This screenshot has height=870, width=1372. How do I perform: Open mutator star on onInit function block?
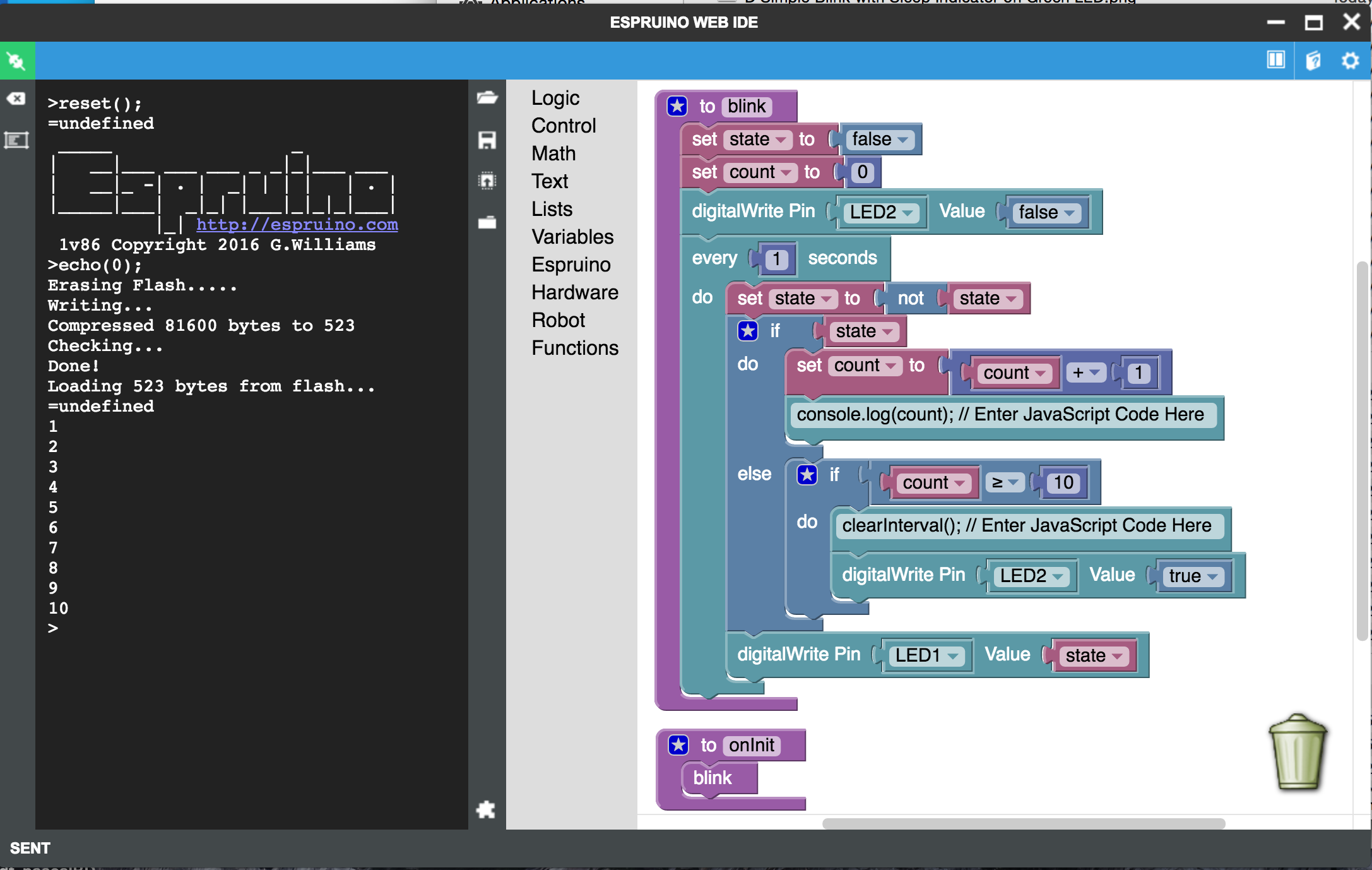click(x=678, y=745)
